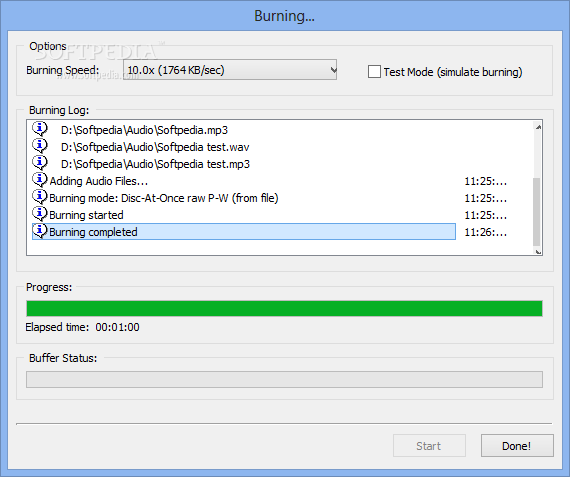The image size is (570, 477).
Task: Select the 'Burning completed' log row
Action: coord(244,232)
